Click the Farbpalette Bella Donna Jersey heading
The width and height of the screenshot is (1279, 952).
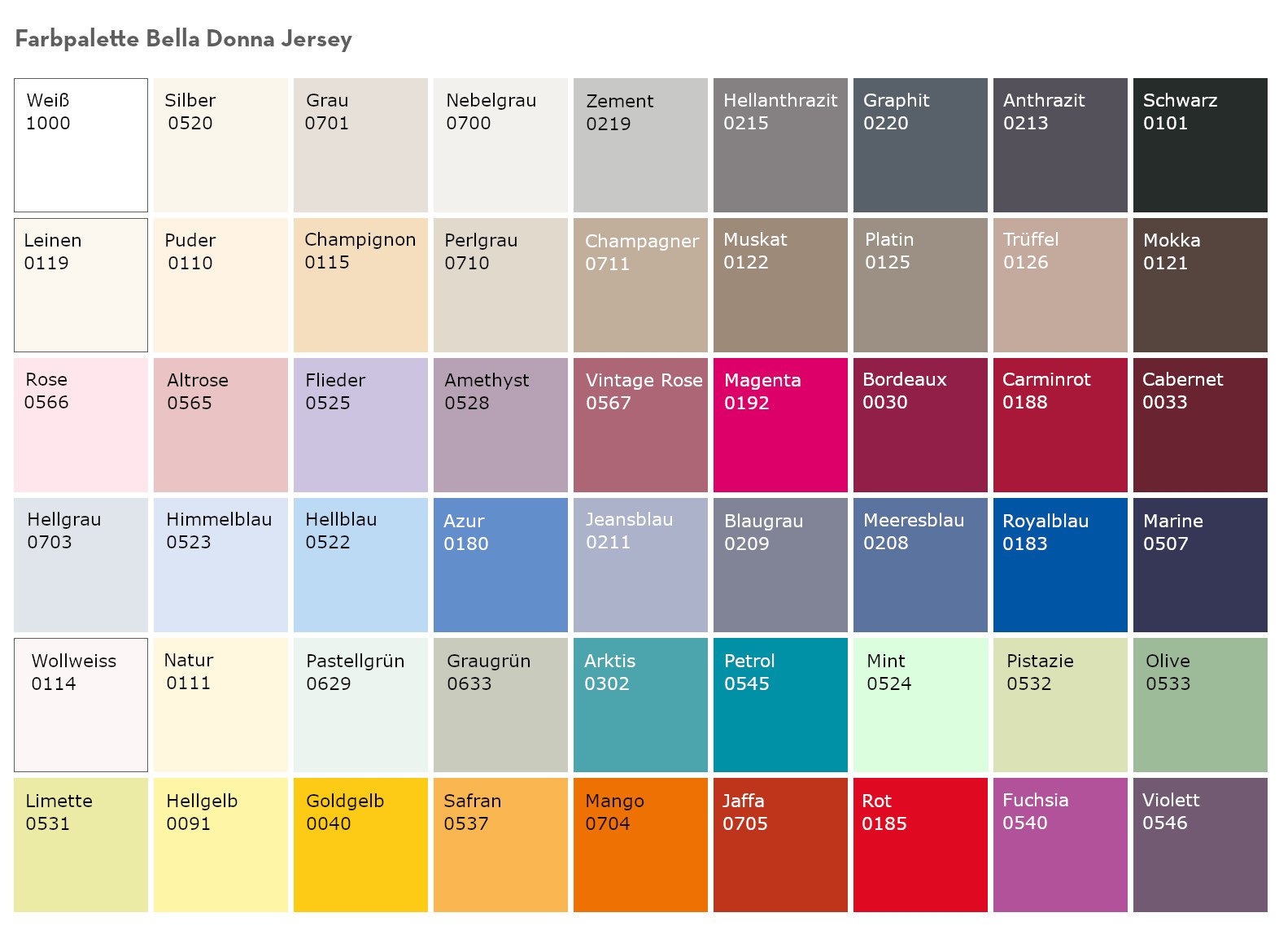coord(183,39)
